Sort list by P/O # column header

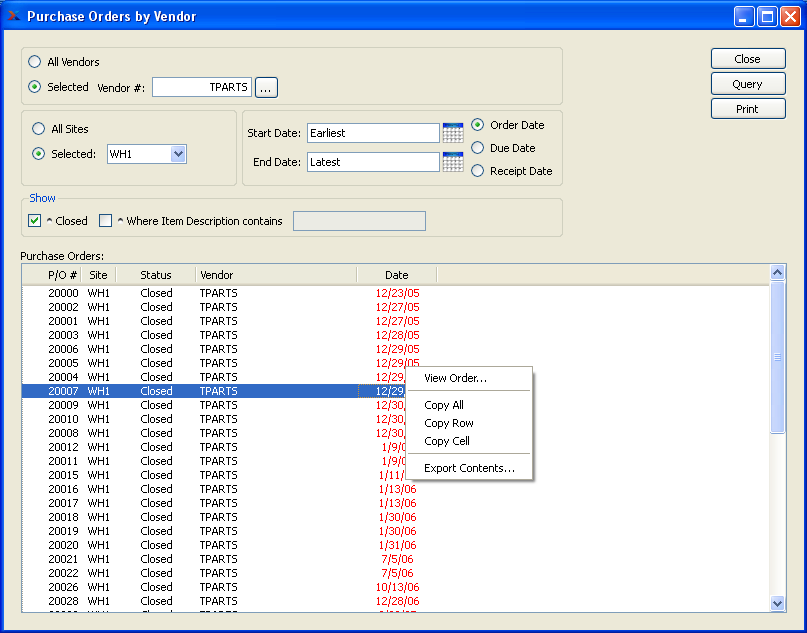62,275
